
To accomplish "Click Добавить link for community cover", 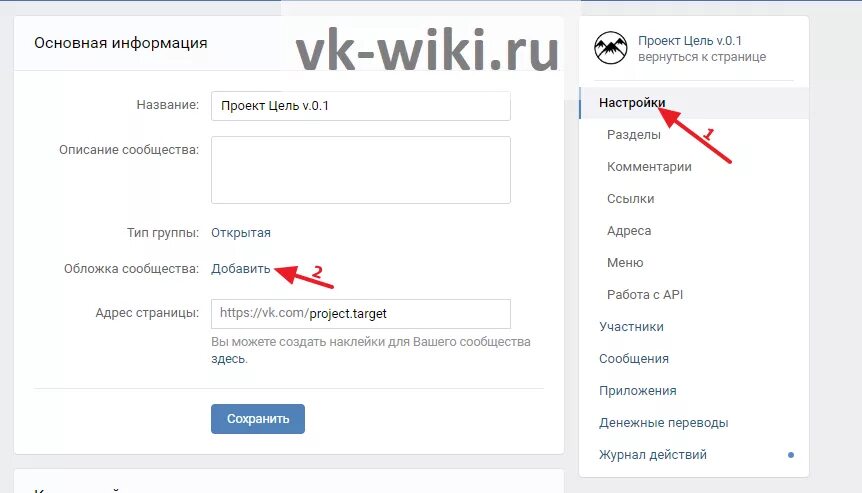I will pyautogui.click(x=241, y=269).
